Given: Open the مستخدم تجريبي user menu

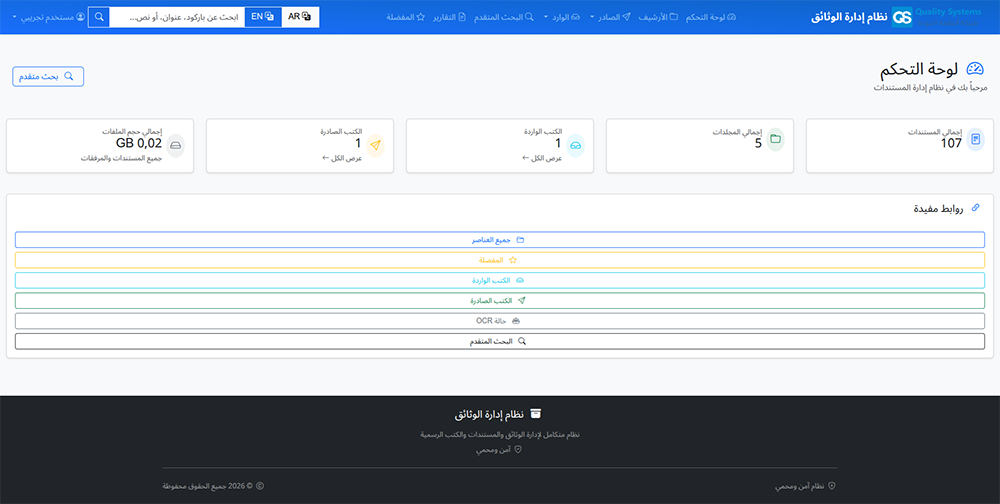Looking at the screenshot, I should click(45, 17).
